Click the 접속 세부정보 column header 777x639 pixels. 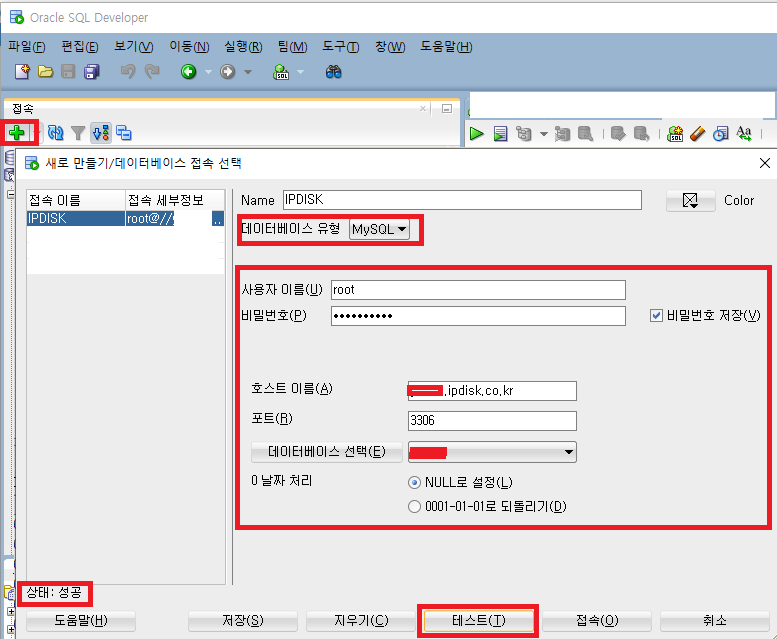pos(174,200)
